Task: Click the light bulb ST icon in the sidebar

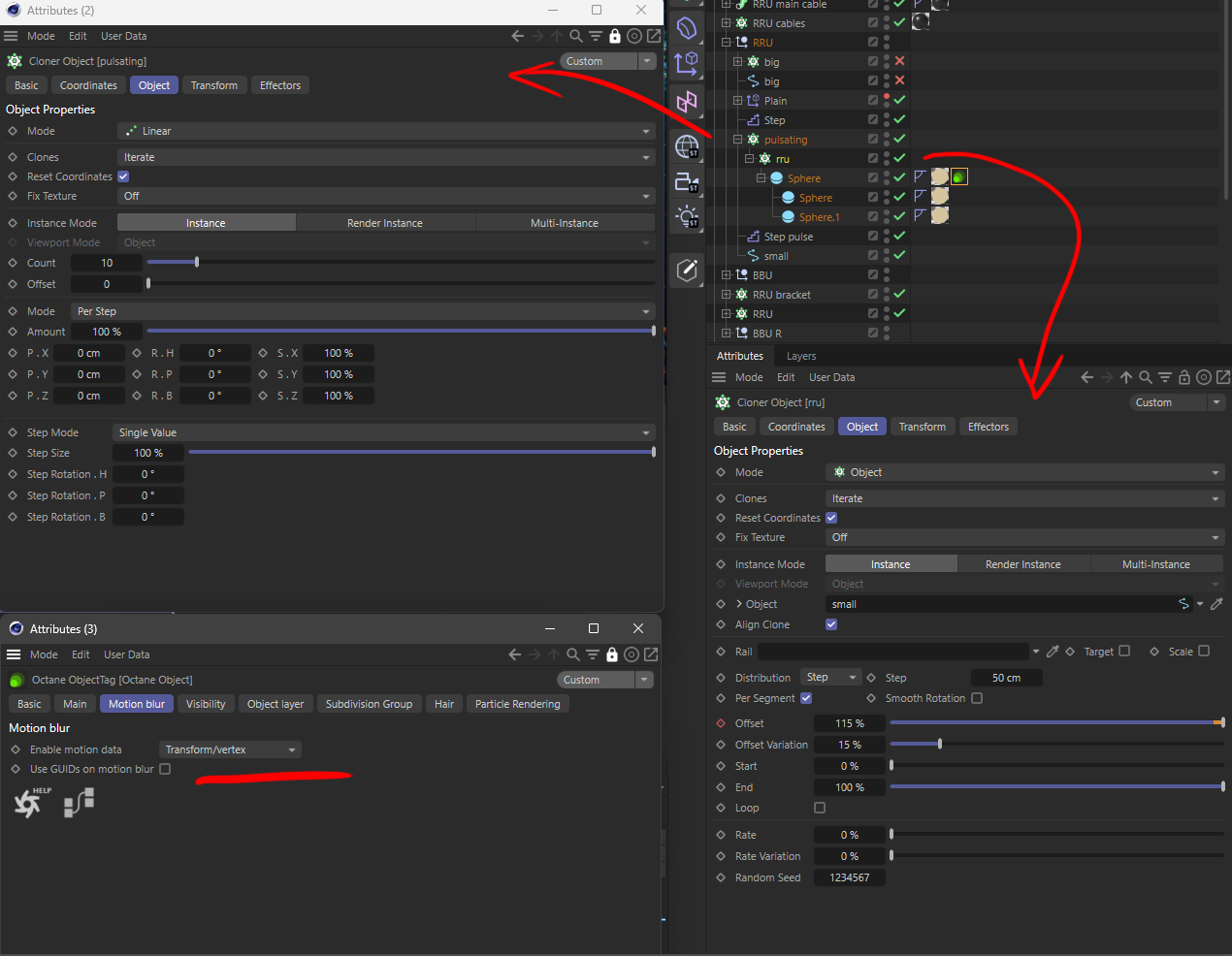Action: [x=687, y=216]
